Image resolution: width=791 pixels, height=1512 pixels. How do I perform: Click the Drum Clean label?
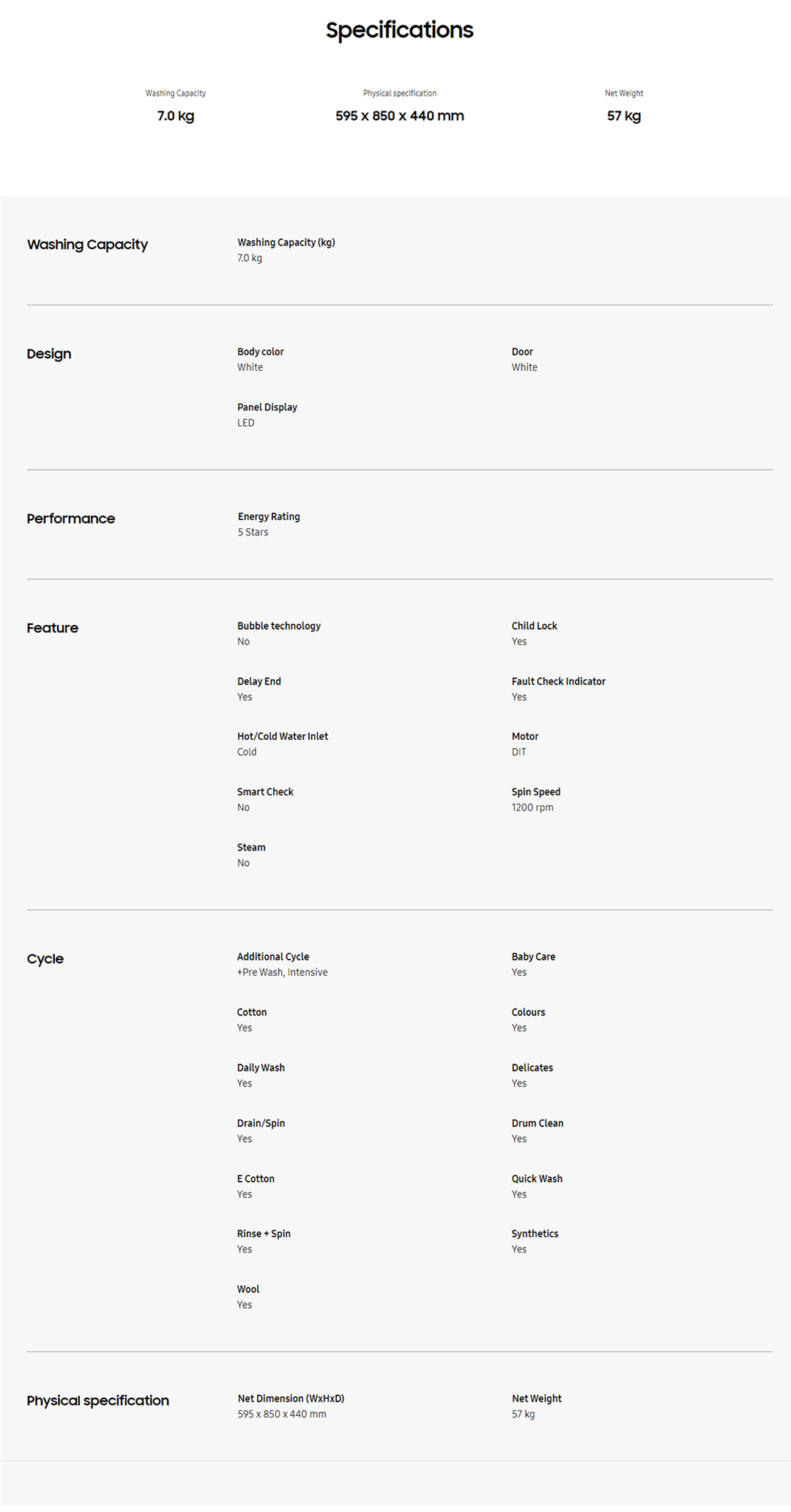[538, 1123]
